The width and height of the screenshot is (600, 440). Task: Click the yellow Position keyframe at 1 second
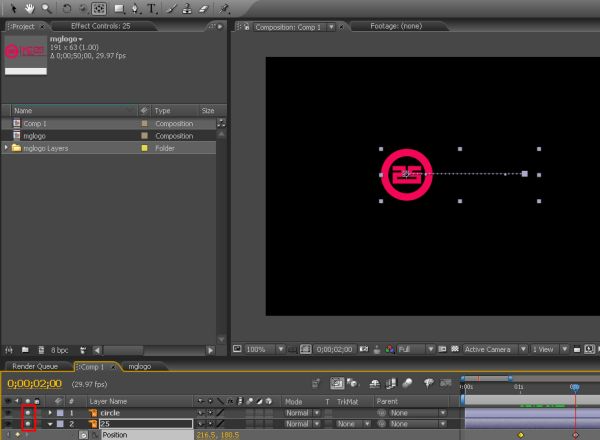coord(520,435)
